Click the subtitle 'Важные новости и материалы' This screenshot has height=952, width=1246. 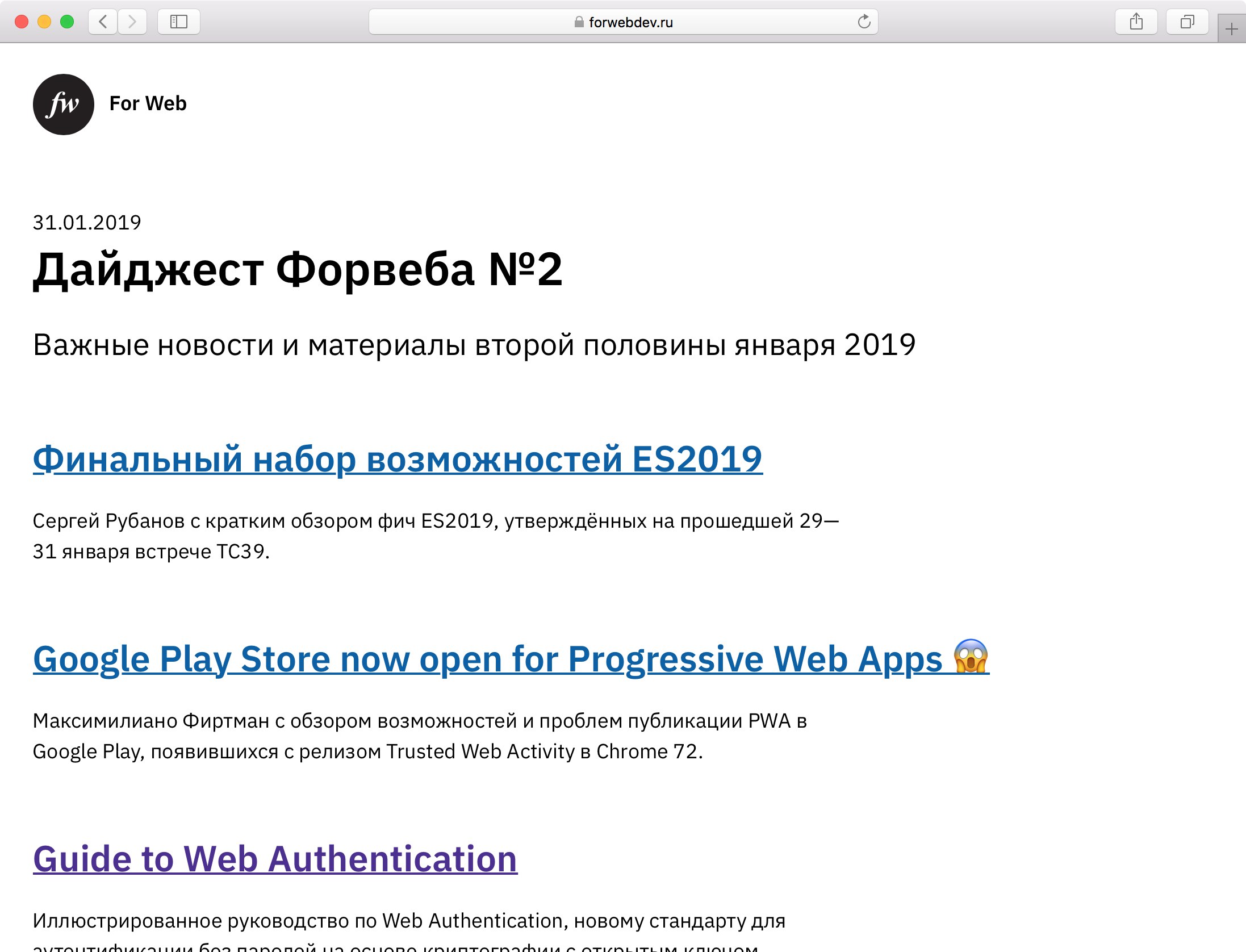coord(474,345)
